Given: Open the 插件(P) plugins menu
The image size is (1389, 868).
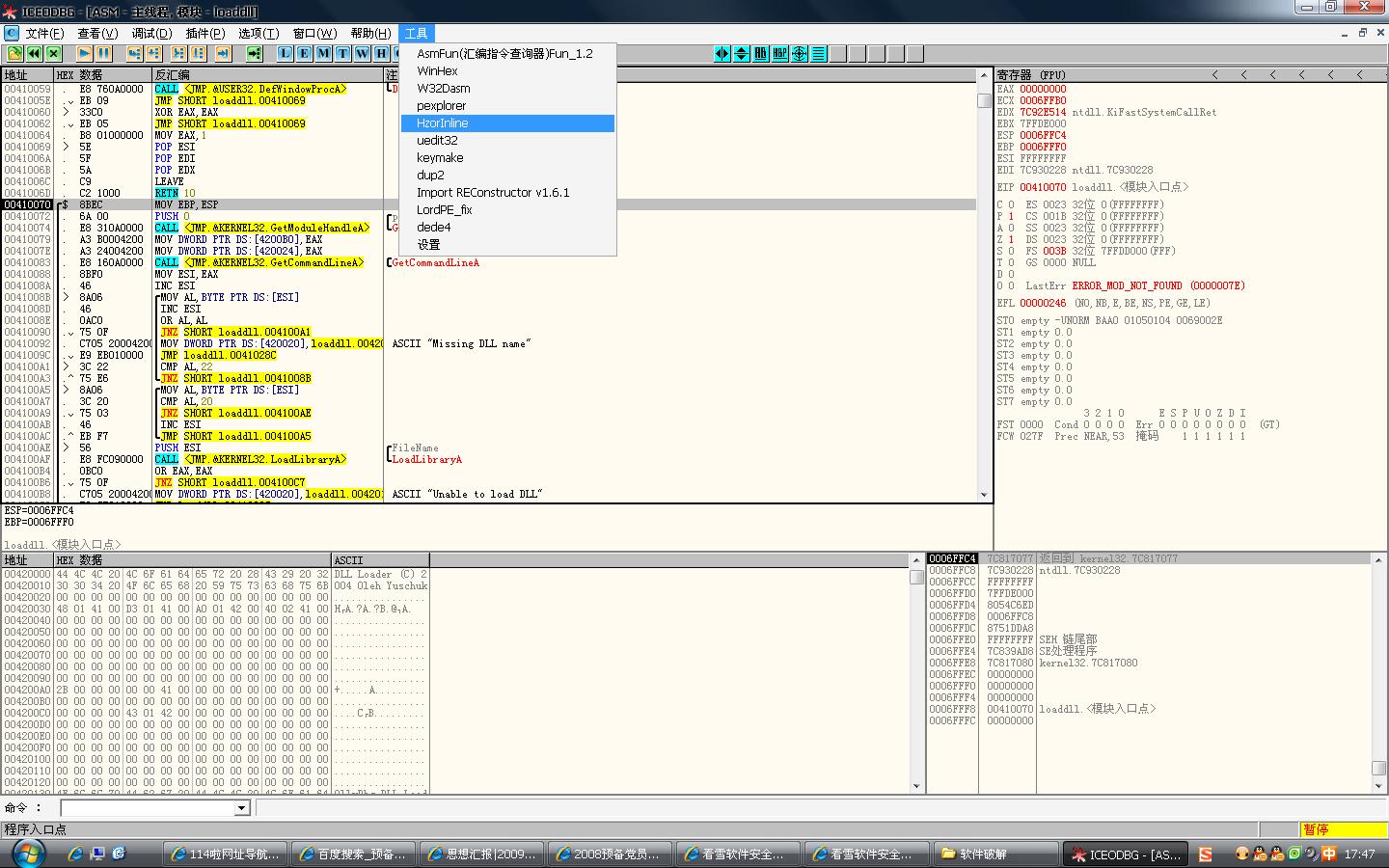Looking at the screenshot, I should click(204, 33).
